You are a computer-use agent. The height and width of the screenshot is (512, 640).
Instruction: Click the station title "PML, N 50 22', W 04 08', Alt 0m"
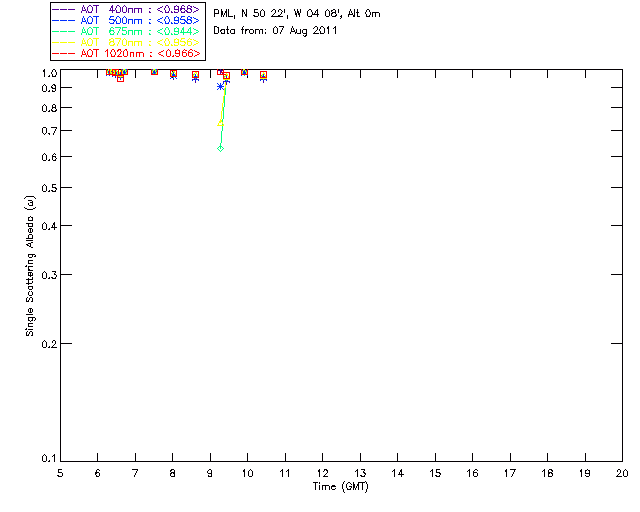click(x=297, y=14)
